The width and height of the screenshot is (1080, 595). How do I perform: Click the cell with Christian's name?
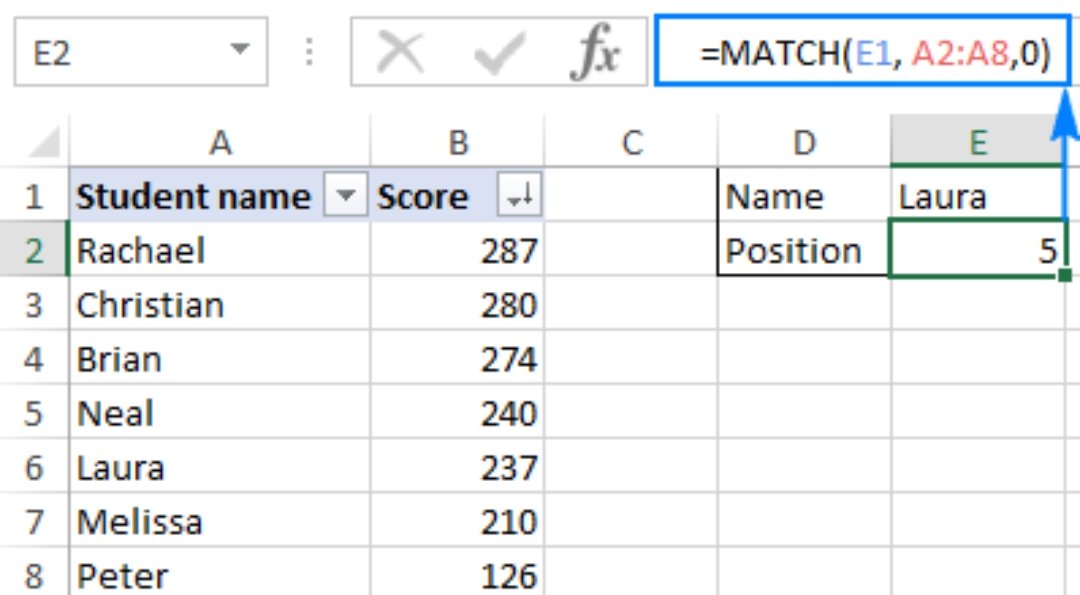220,305
